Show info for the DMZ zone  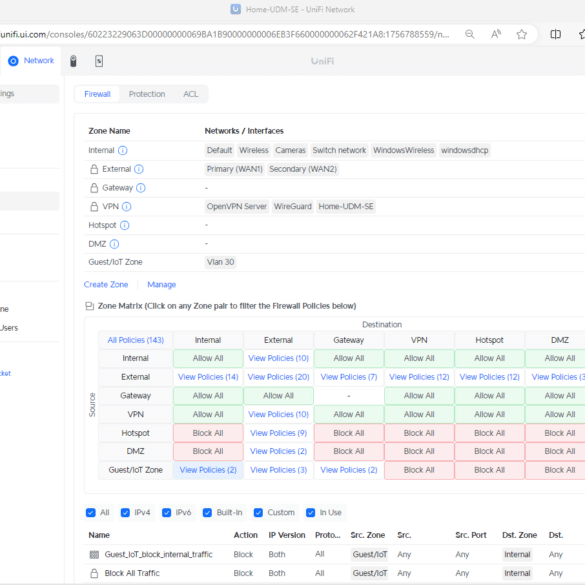(x=115, y=244)
